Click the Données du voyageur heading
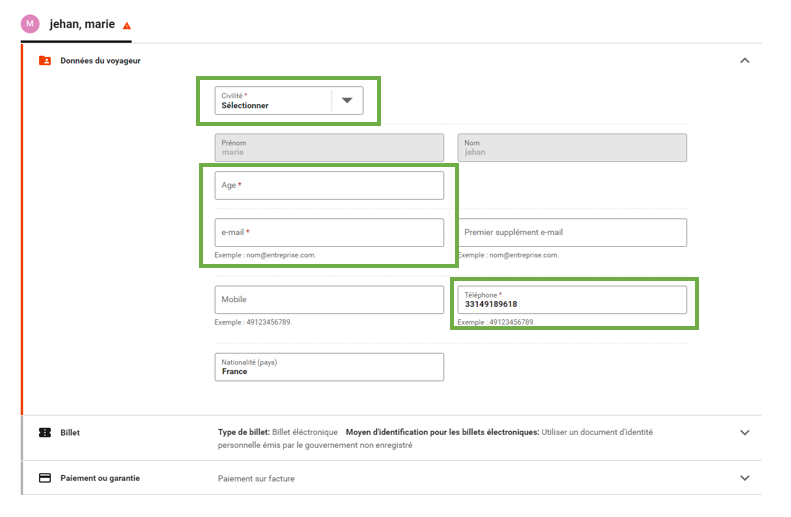 pos(100,61)
